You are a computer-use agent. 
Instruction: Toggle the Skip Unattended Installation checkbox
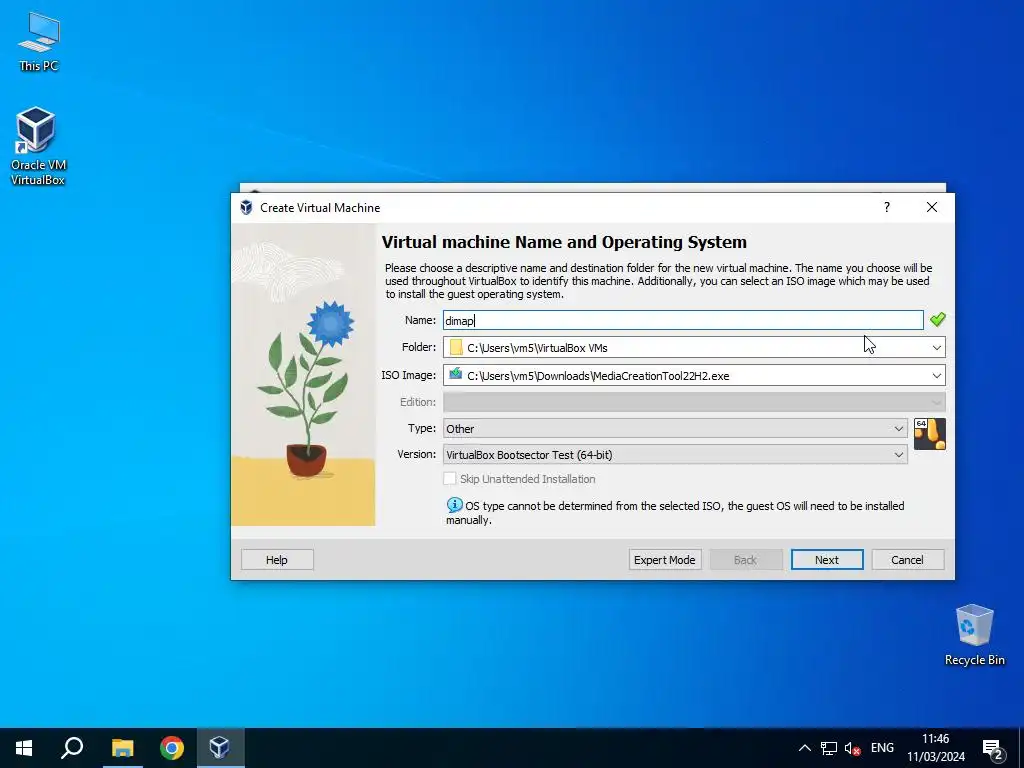(x=449, y=479)
